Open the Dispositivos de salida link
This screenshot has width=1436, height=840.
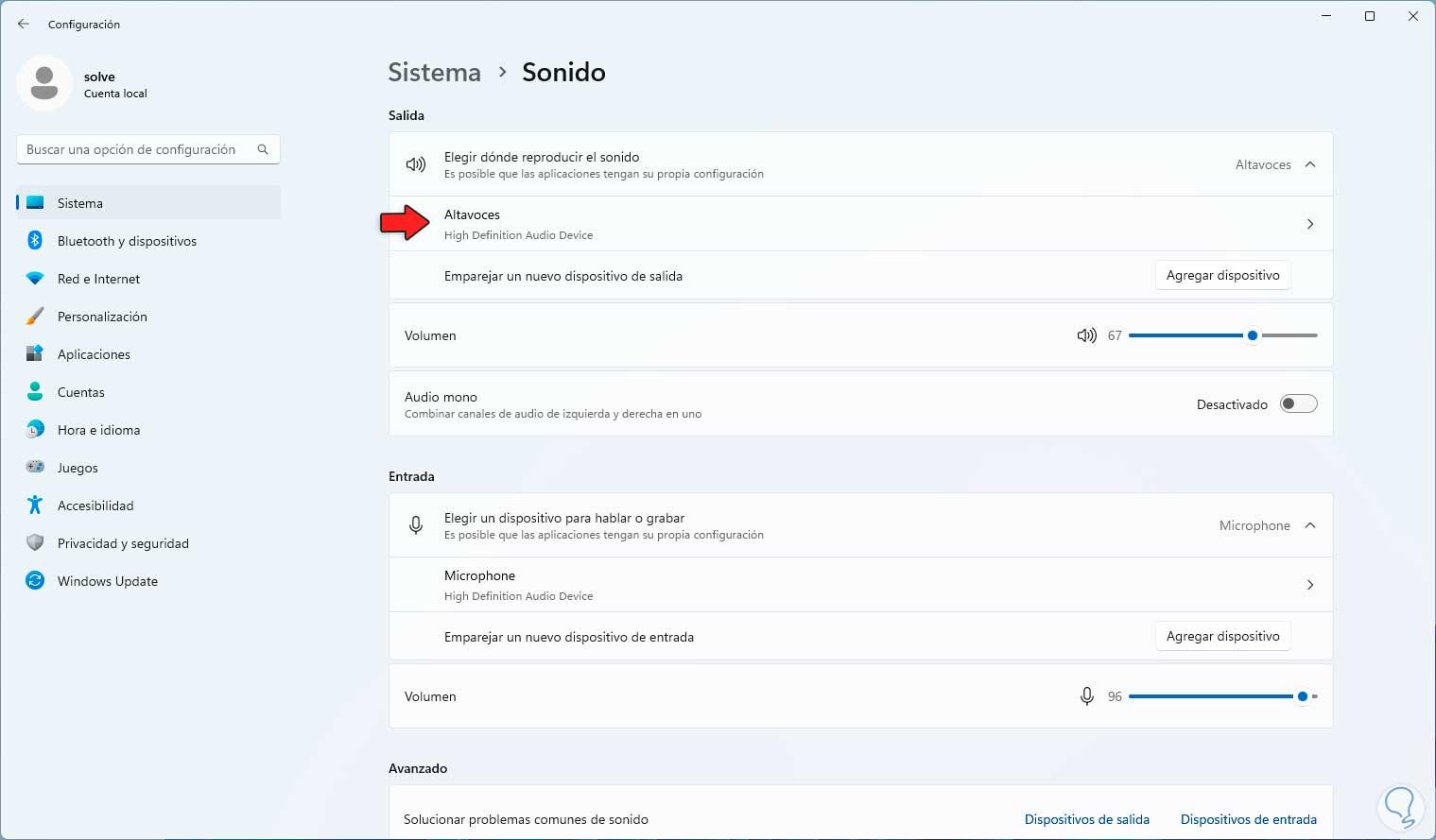tap(1086, 819)
